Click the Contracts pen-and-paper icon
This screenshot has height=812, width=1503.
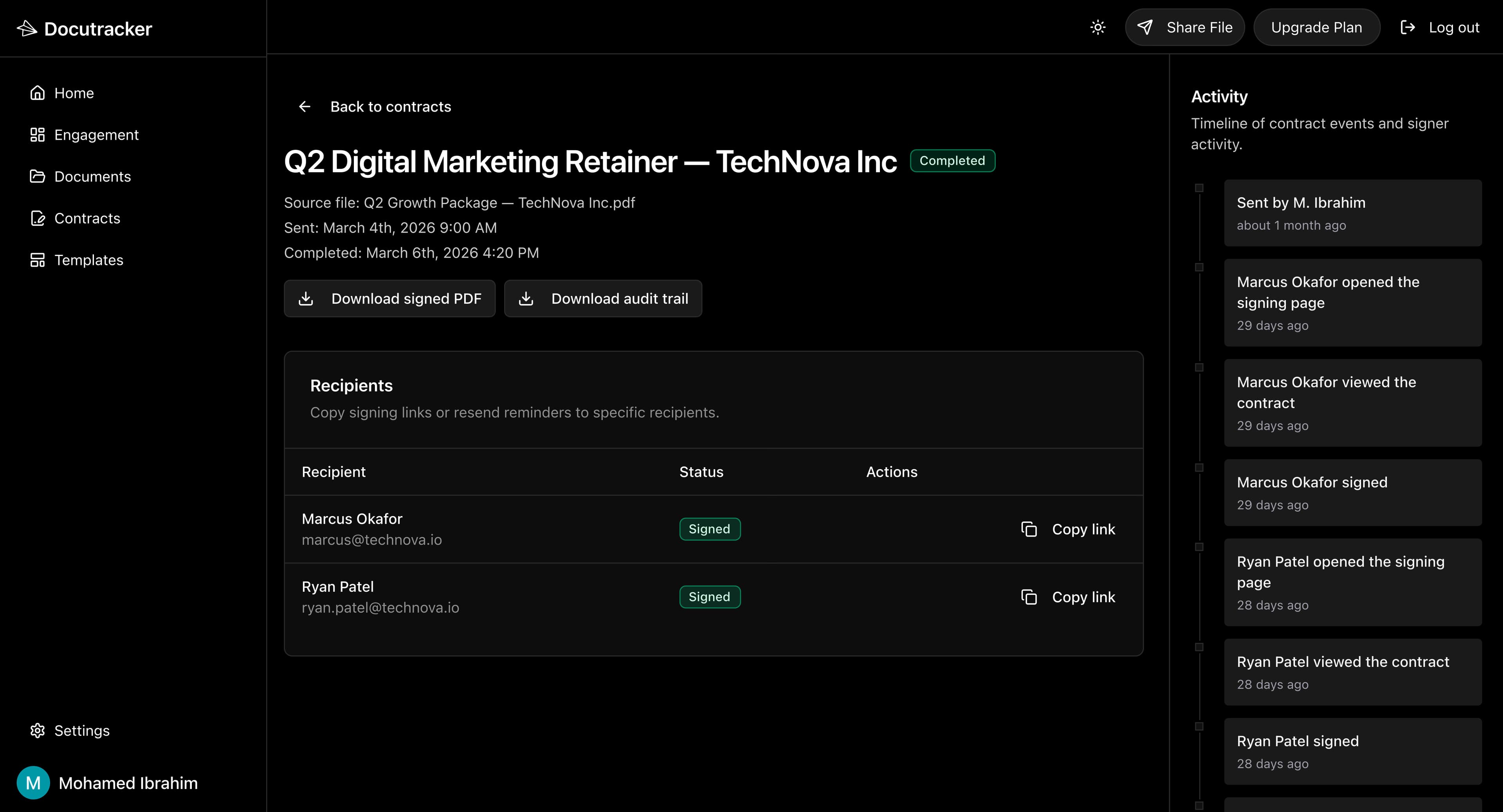tap(37, 218)
